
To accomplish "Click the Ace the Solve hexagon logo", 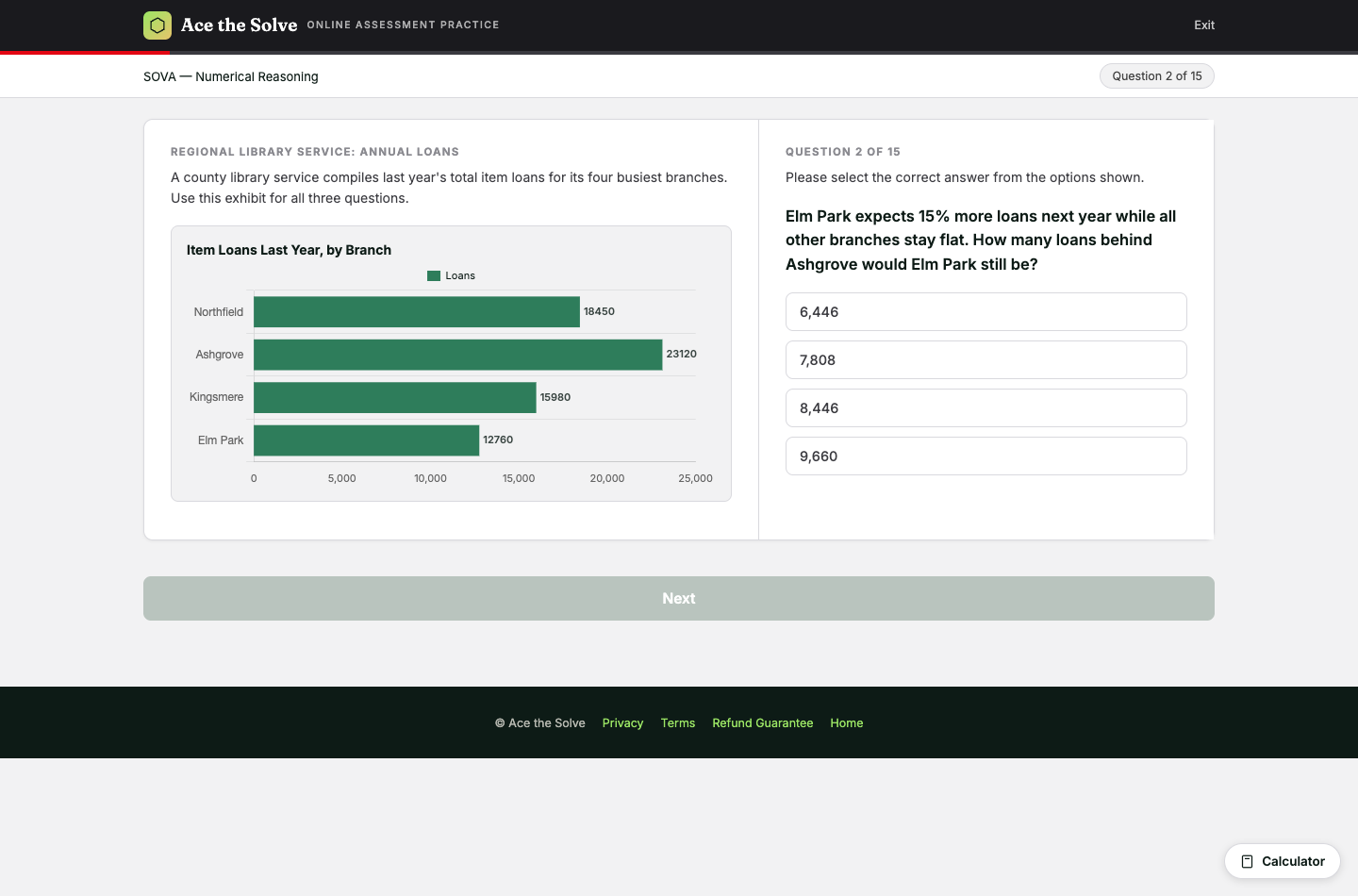I will [x=157, y=25].
